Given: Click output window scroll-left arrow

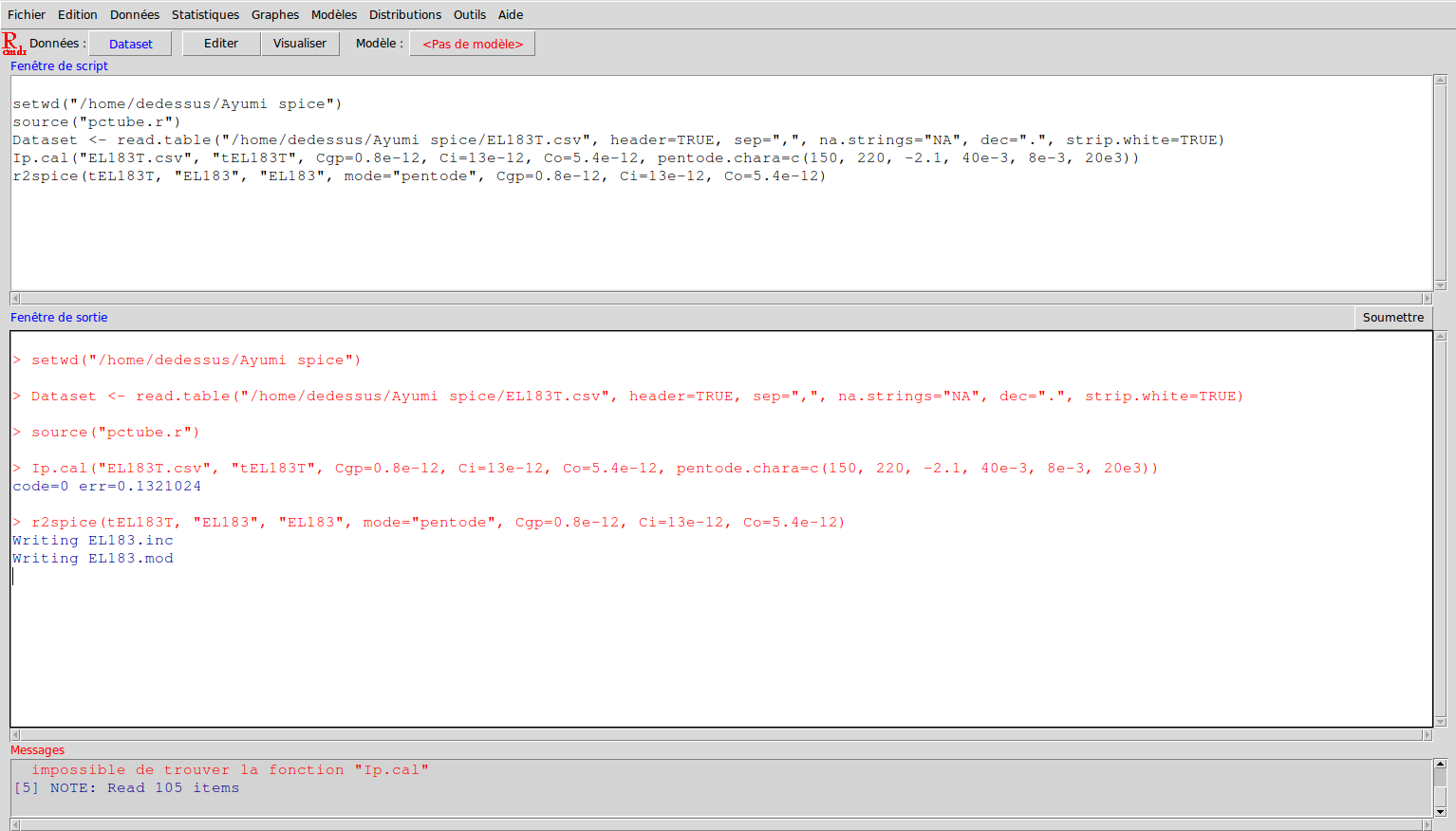Looking at the screenshot, I should [x=15, y=735].
